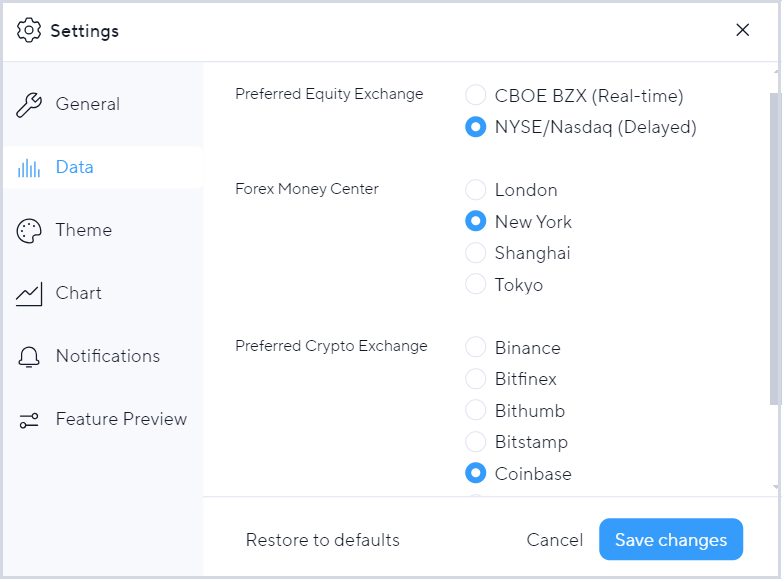Choose Tokyo radio button

[x=475, y=284]
